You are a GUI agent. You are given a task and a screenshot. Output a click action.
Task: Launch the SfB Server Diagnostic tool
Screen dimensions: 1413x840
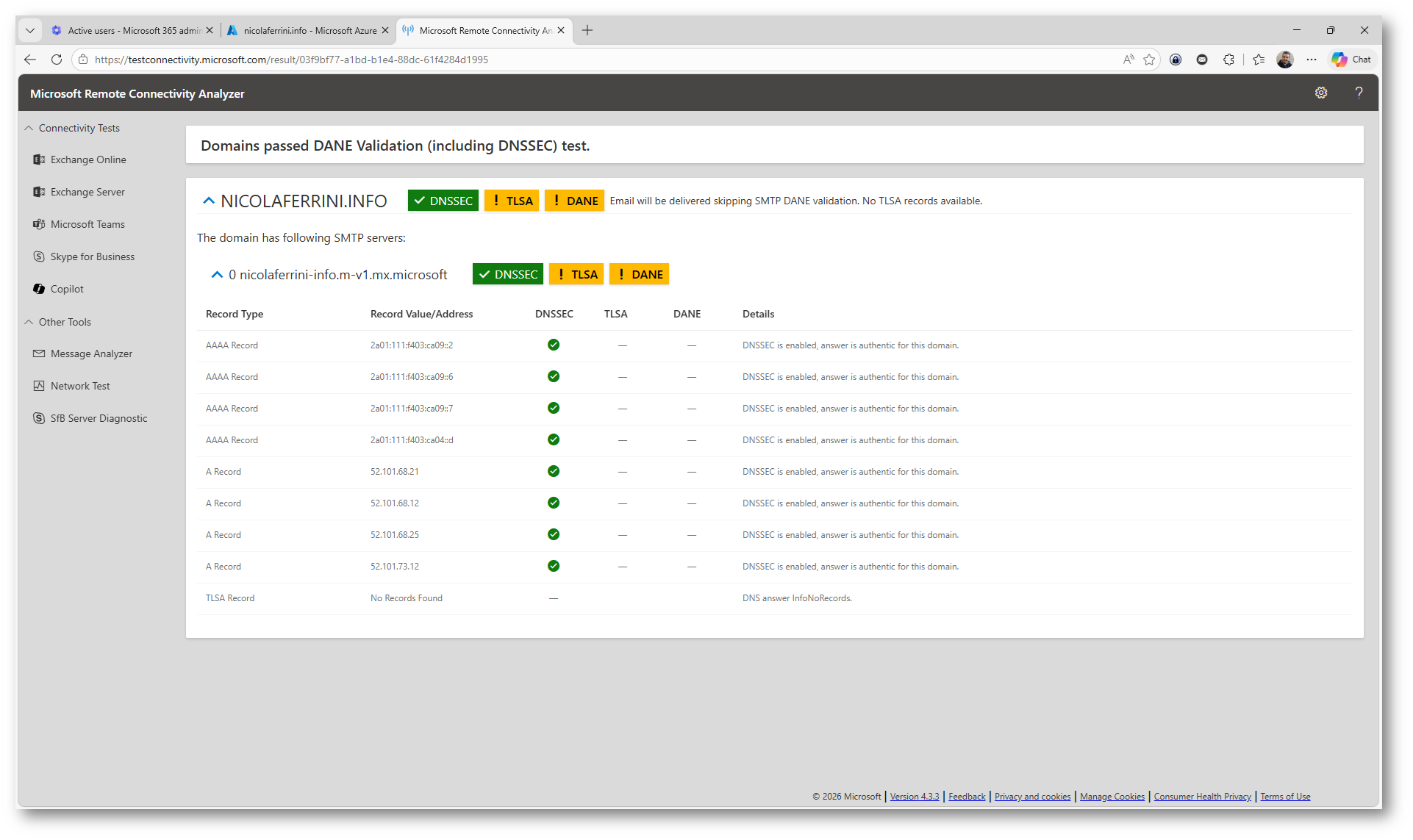pos(99,418)
